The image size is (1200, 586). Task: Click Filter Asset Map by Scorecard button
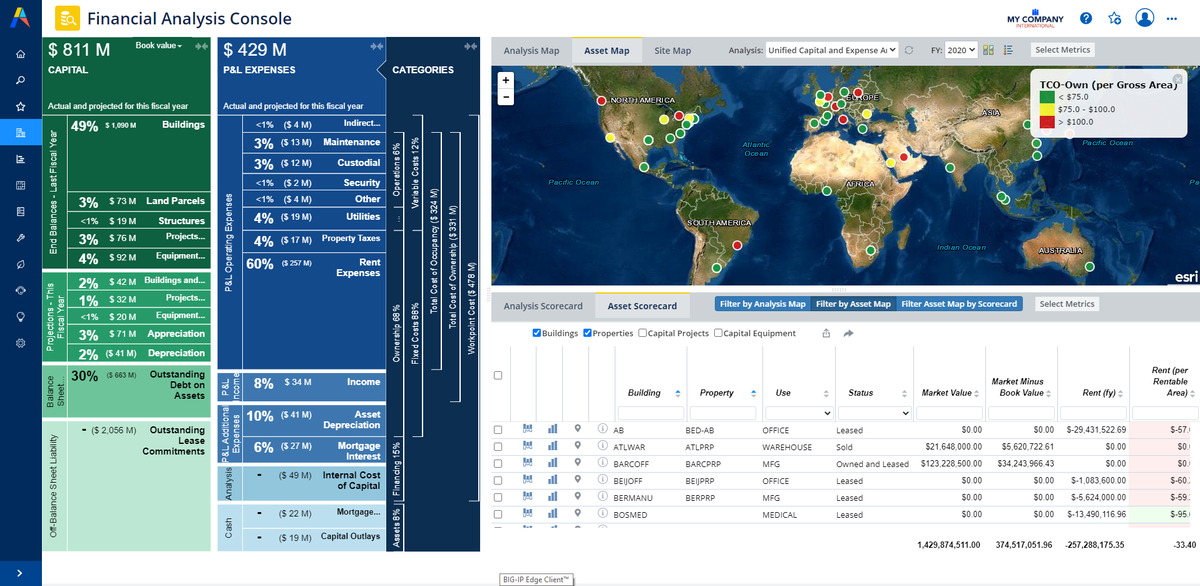point(958,304)
